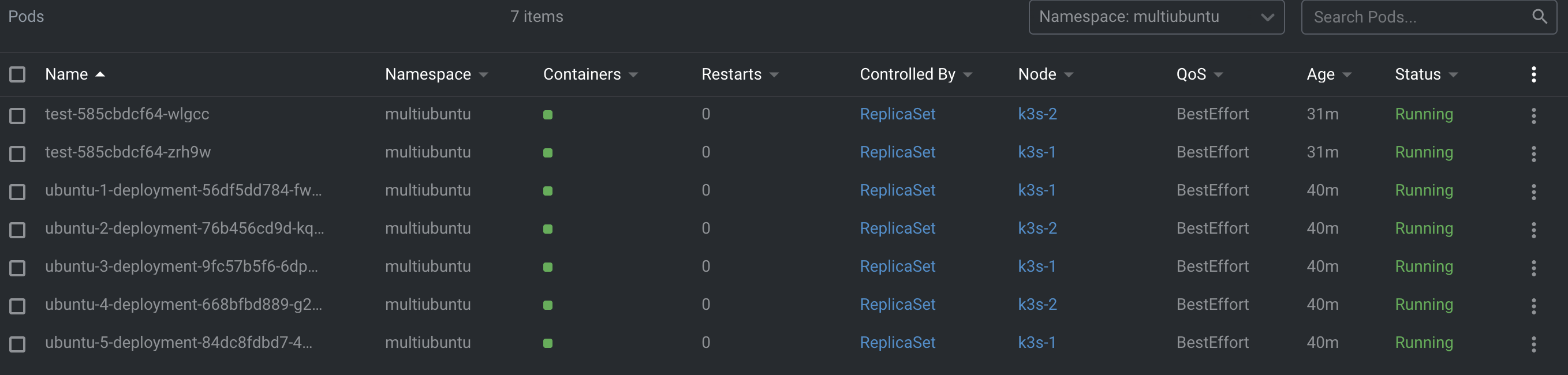Click the green container status dot for test-585cbdcf64-zrh9w

coord(548,153)
